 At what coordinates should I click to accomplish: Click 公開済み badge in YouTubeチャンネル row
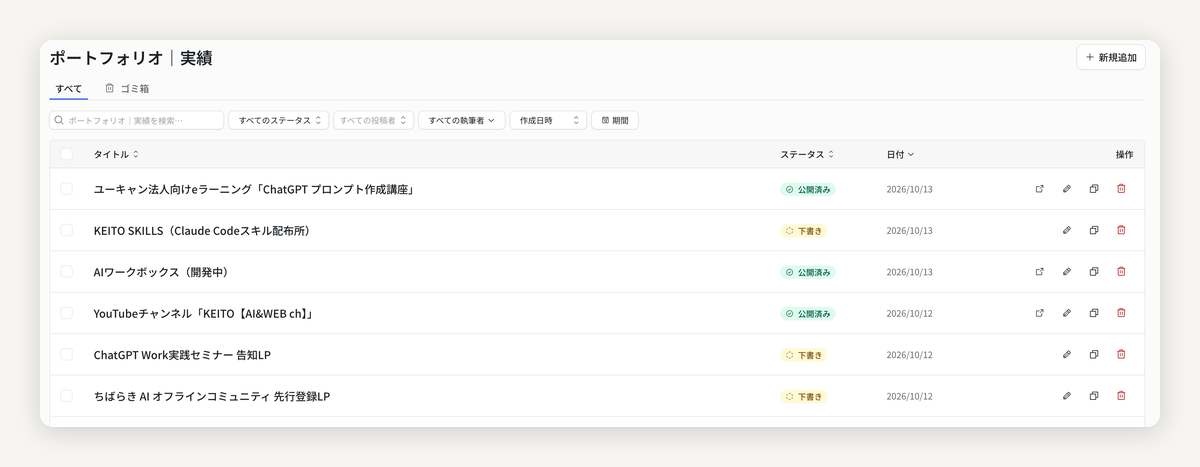click(808, 313)
